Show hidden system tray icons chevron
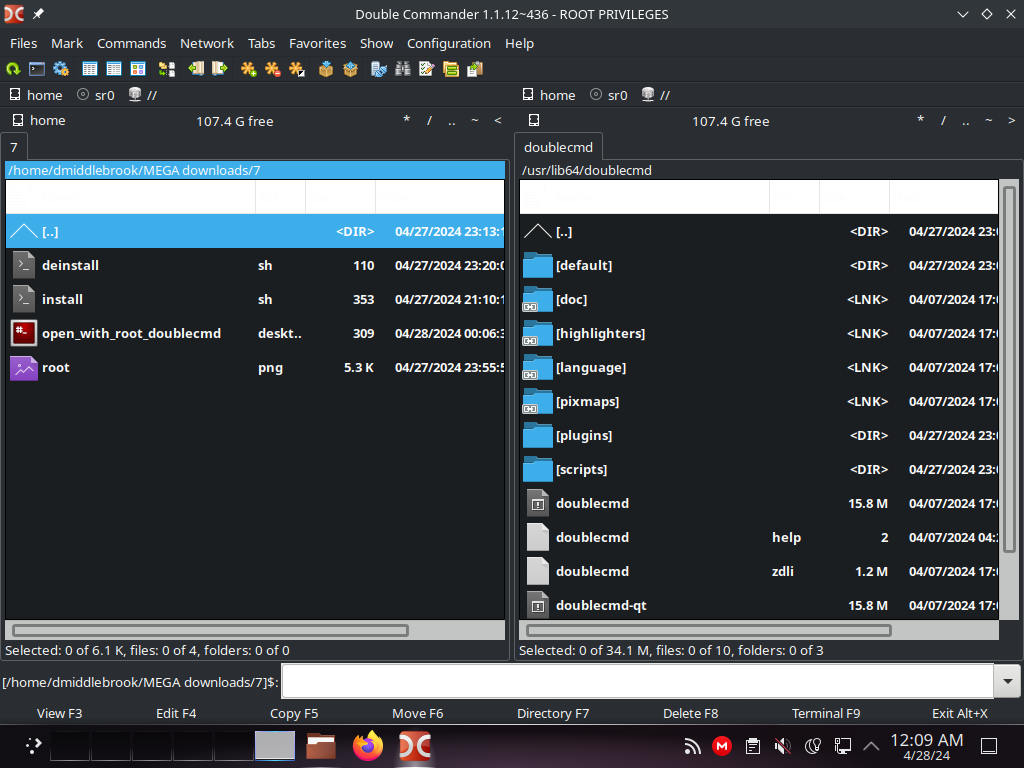Screen dimensions: 1024x768 coord(871,746)
